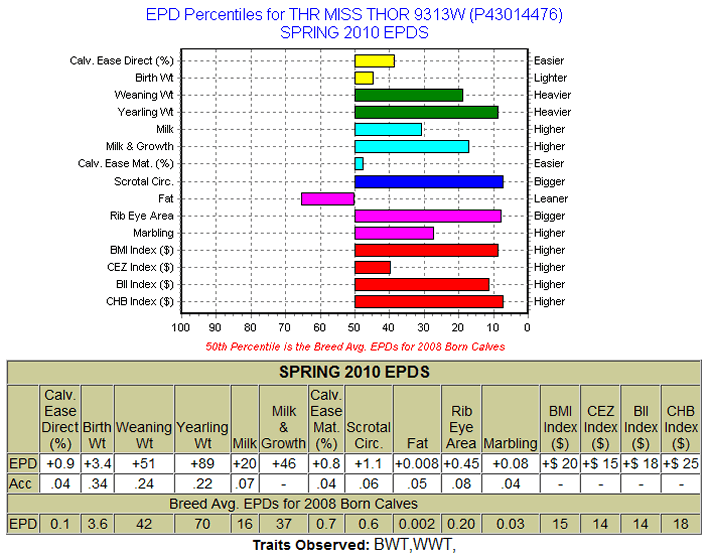Click the 'Rib Eye Area' table column header
The width and height of the screenshot is (709, 557).
click(461, 419)
